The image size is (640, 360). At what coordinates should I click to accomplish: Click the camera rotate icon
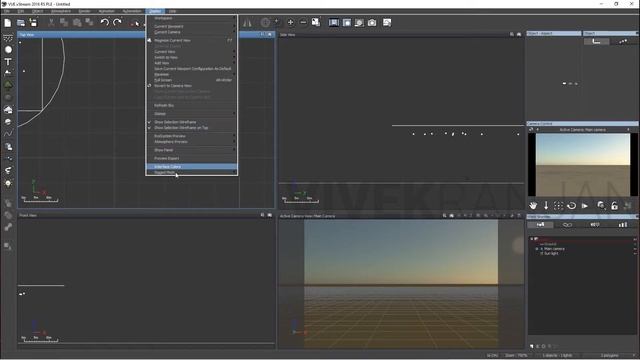571,205
